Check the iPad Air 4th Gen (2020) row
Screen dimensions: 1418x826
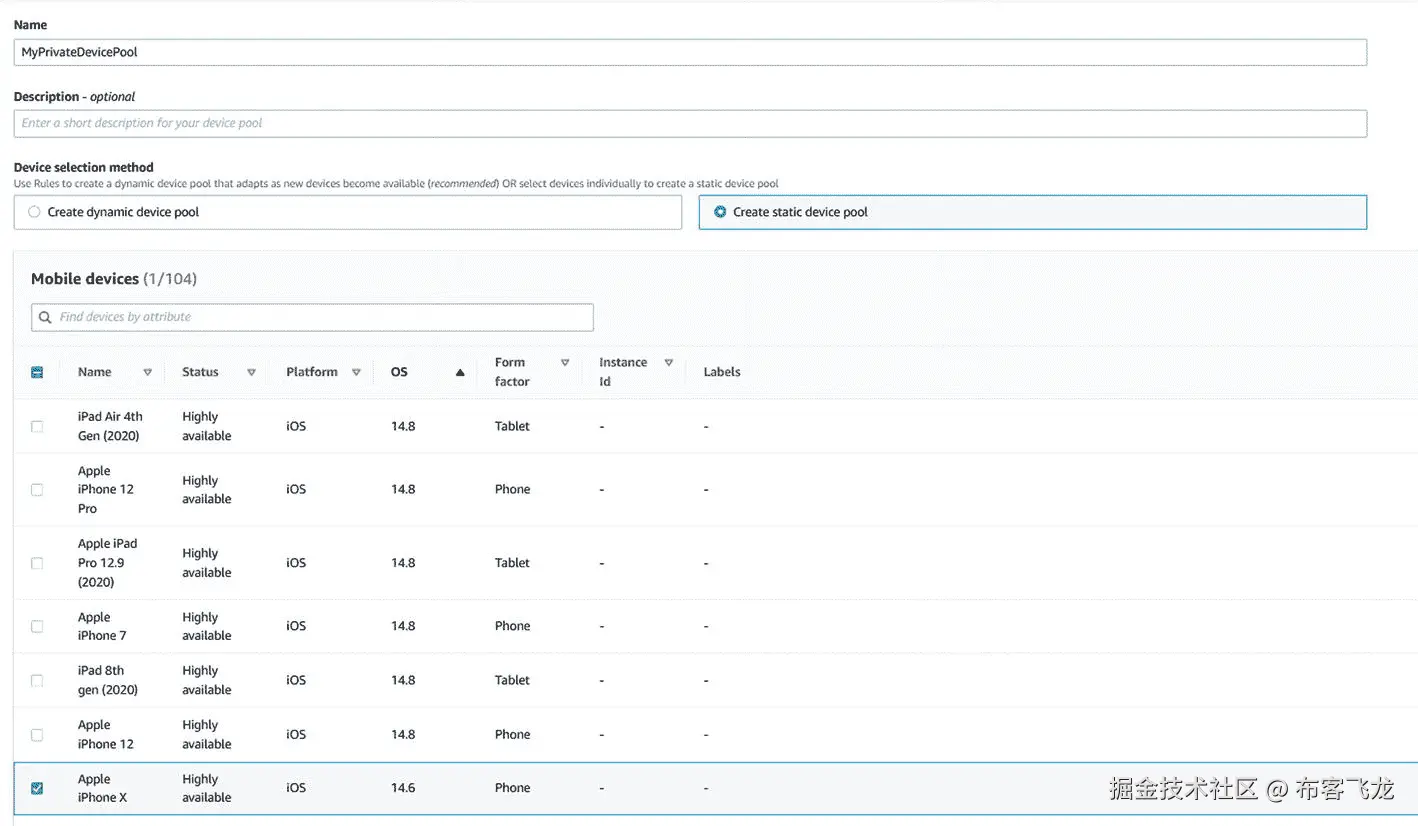[37, 426]
